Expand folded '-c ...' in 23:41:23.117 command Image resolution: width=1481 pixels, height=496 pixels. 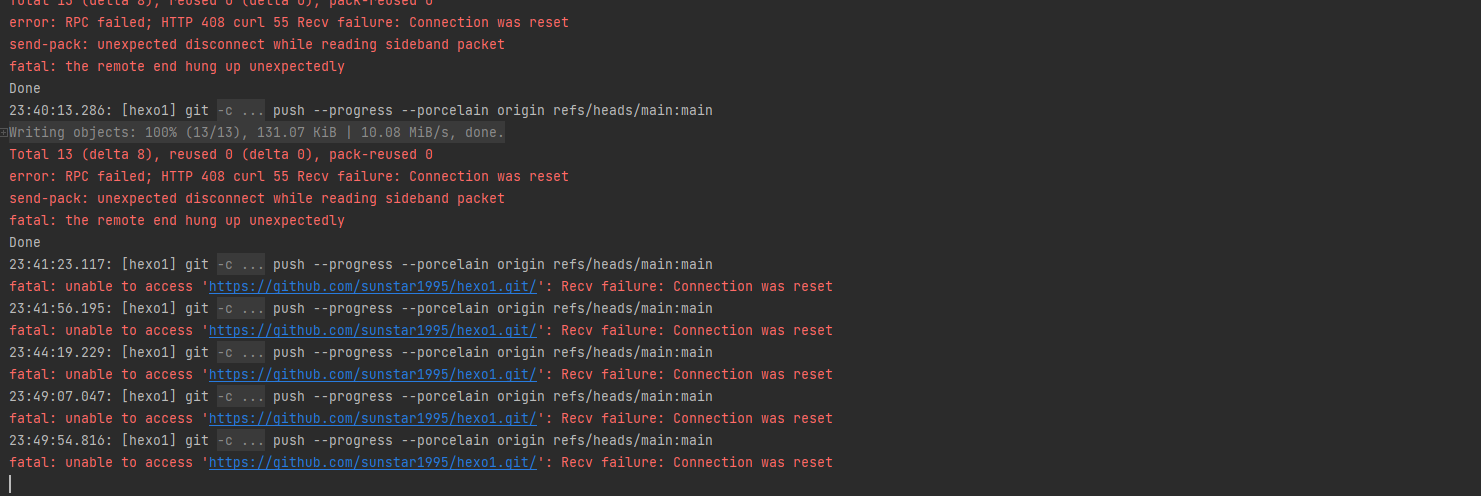tap(241, 265)
